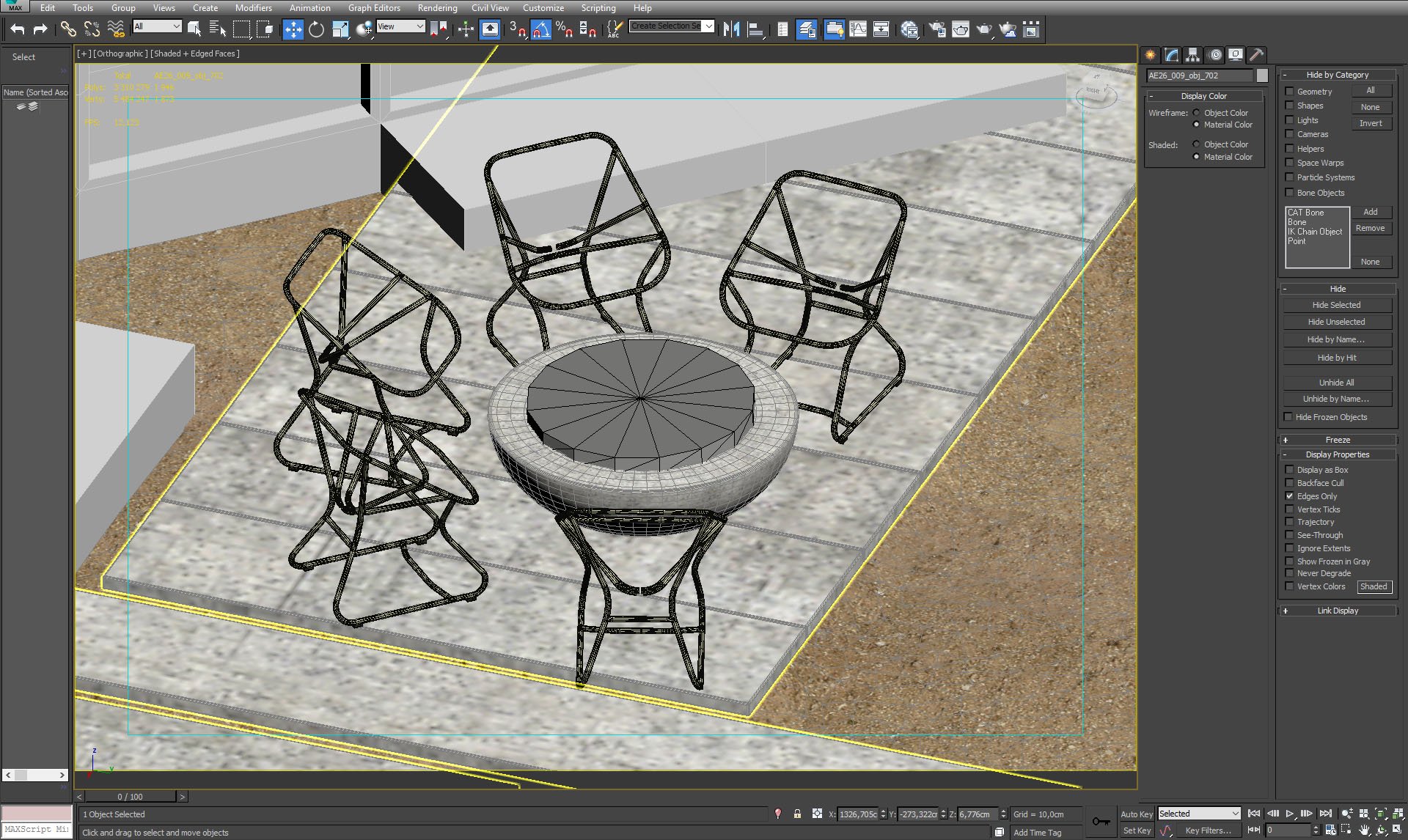
Task: Open the View coordinate system dropdown
Action: coord(400,26)
